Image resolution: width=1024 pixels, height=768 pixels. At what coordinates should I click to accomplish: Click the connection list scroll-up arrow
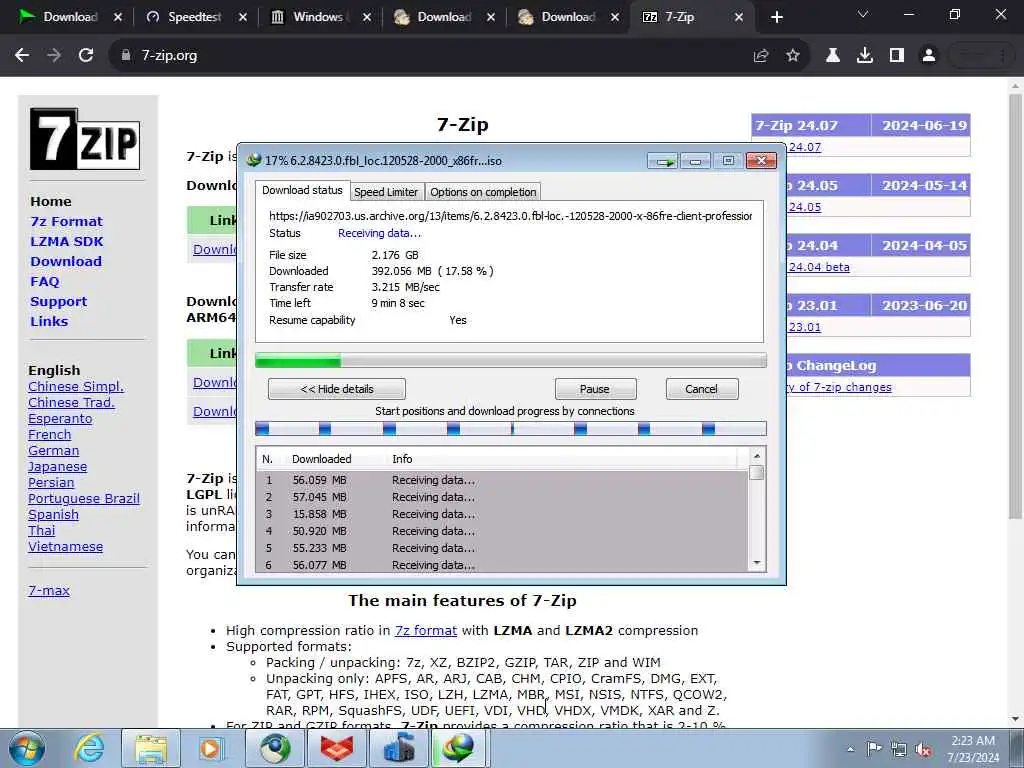tap(757, 456)
